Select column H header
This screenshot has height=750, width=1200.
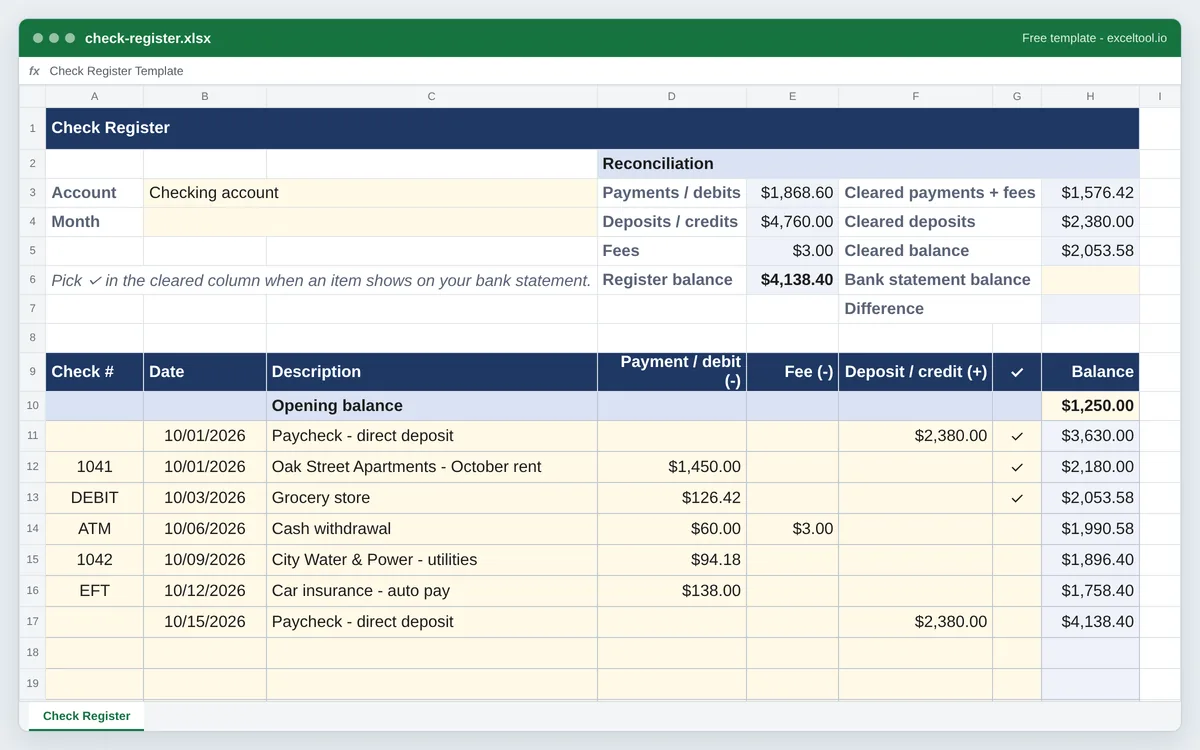pyautogui.click(x=1090, y=97)
